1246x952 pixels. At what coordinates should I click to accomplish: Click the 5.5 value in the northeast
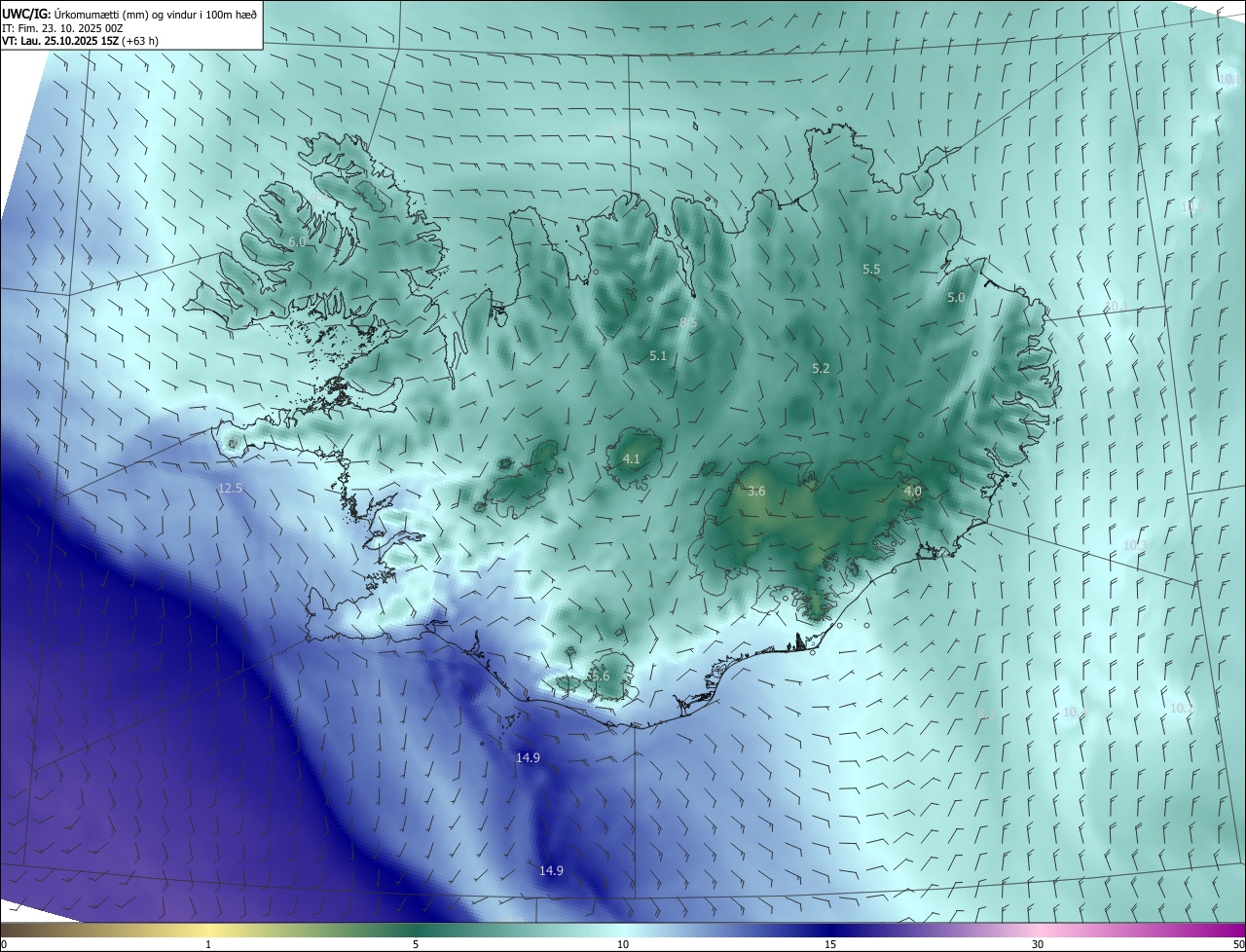[871, 269]
